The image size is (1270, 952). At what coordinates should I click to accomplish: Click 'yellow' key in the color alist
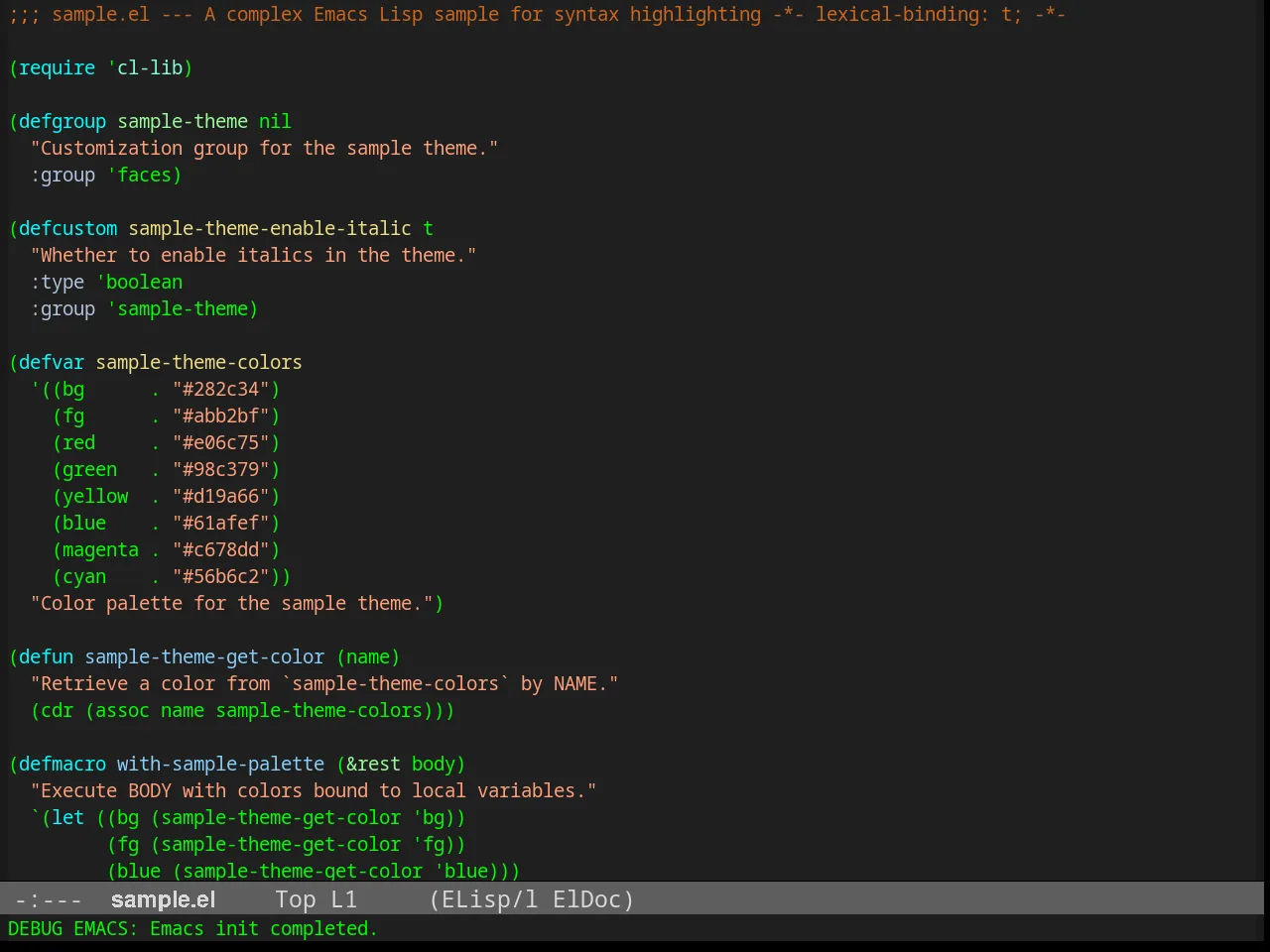(x=95, y=496)
